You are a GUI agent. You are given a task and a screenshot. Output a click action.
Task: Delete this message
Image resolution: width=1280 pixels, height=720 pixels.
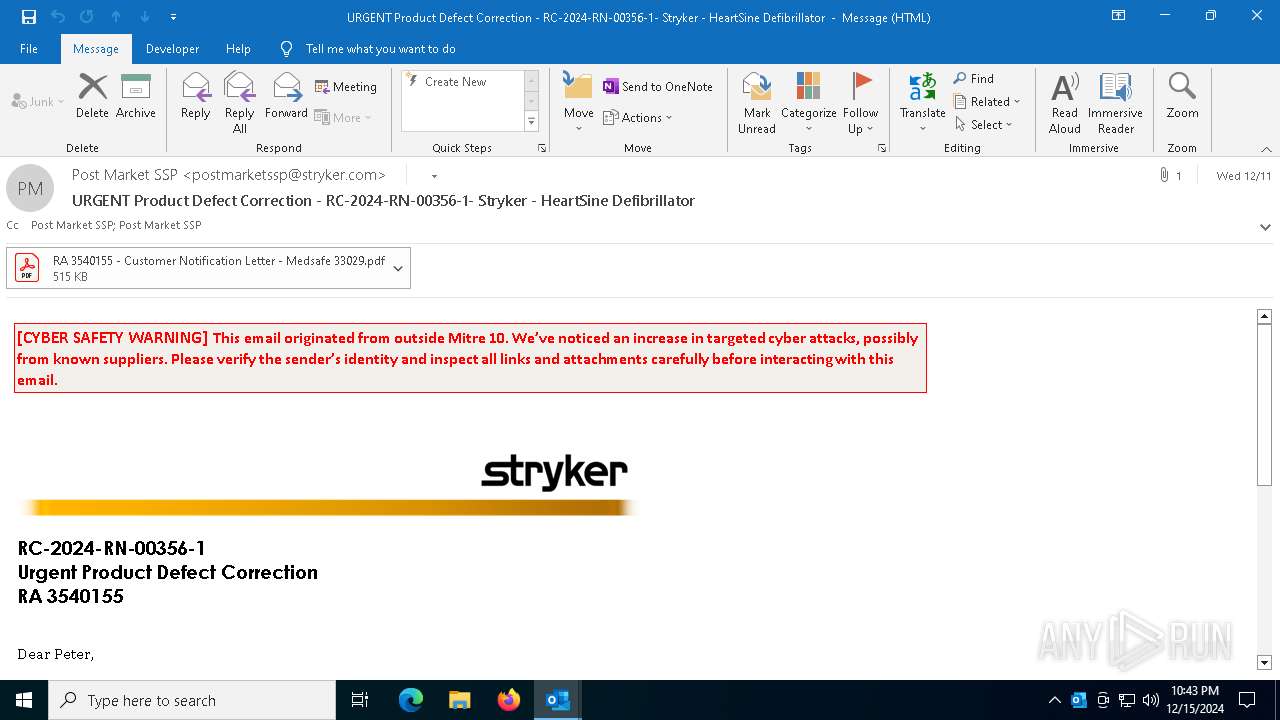tap(92, 96)
